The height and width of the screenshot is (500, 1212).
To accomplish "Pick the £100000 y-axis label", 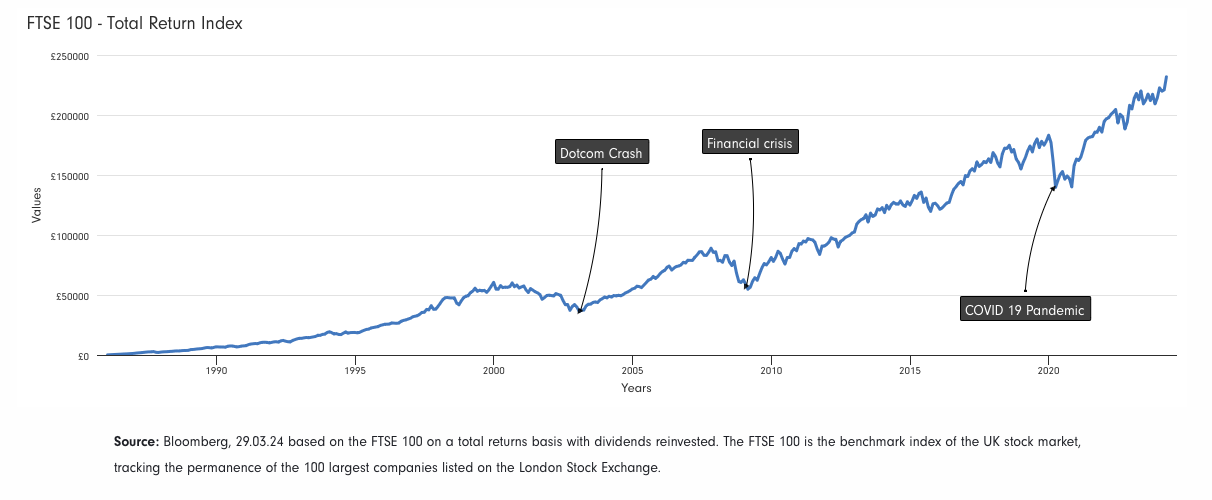I will (70, 237).
